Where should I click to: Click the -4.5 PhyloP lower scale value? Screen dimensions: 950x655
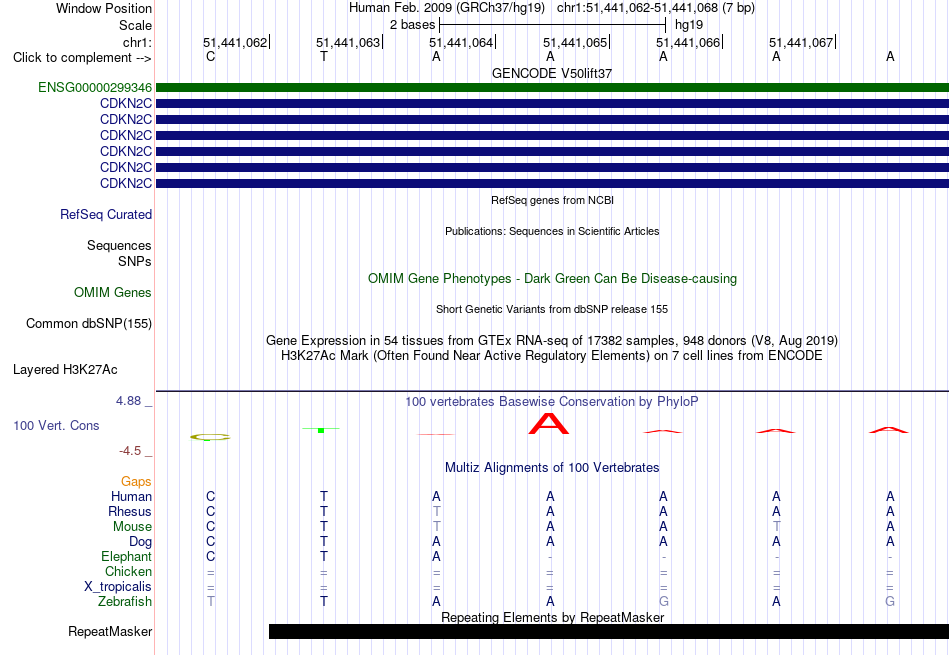pos(130,451)
